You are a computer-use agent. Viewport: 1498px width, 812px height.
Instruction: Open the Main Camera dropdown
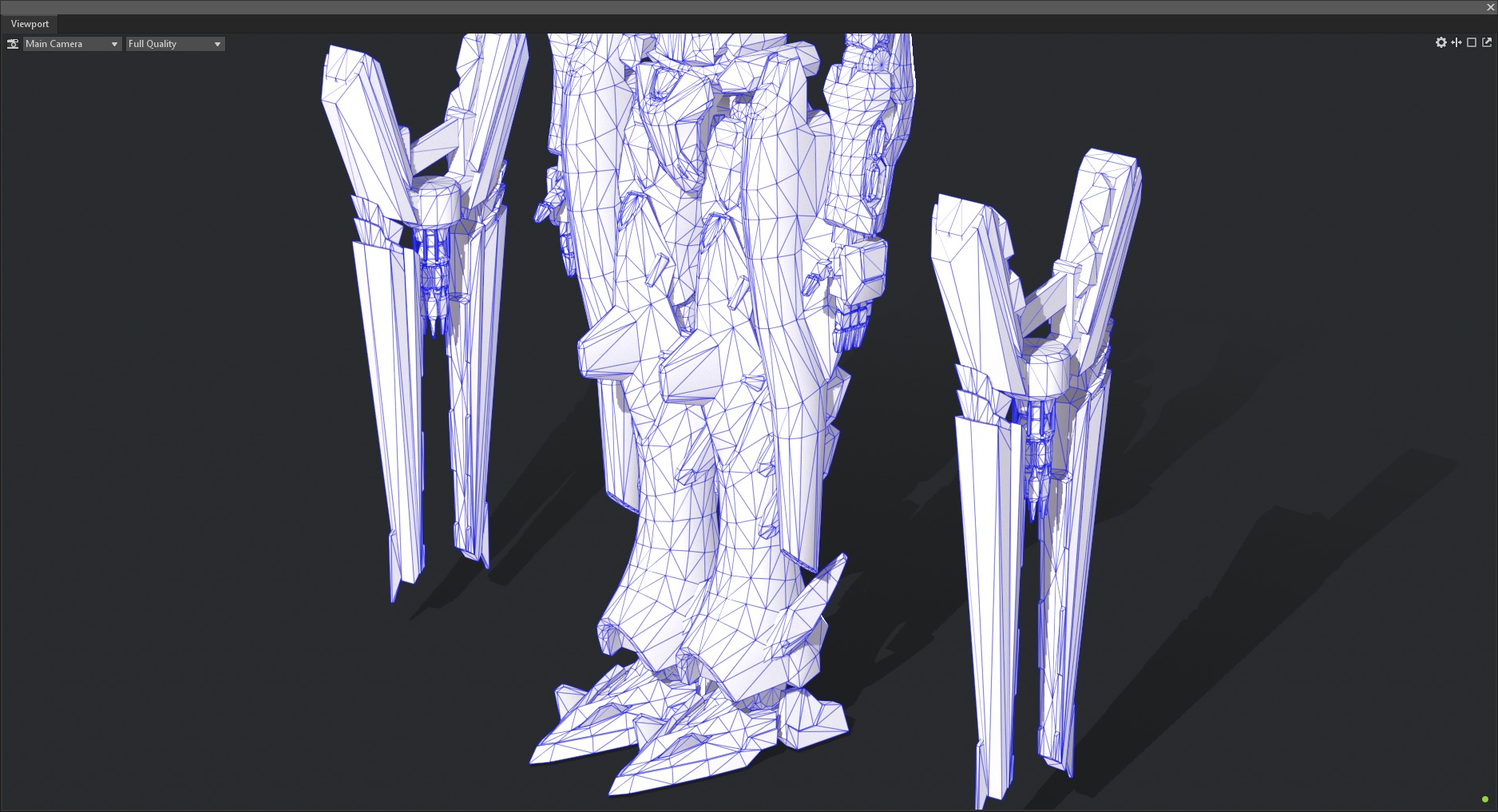[x=72, y=44]
